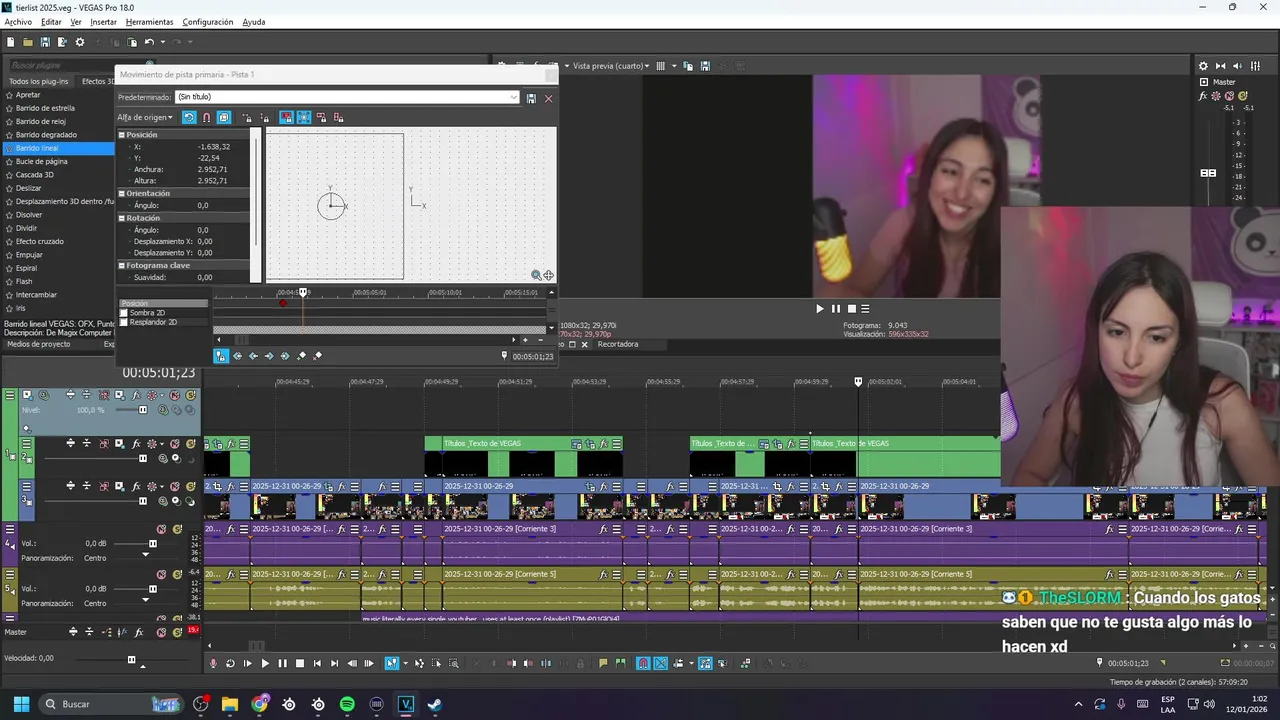
Task: Open Steam from the Windows taskbar
Action: tap(434, 704)
